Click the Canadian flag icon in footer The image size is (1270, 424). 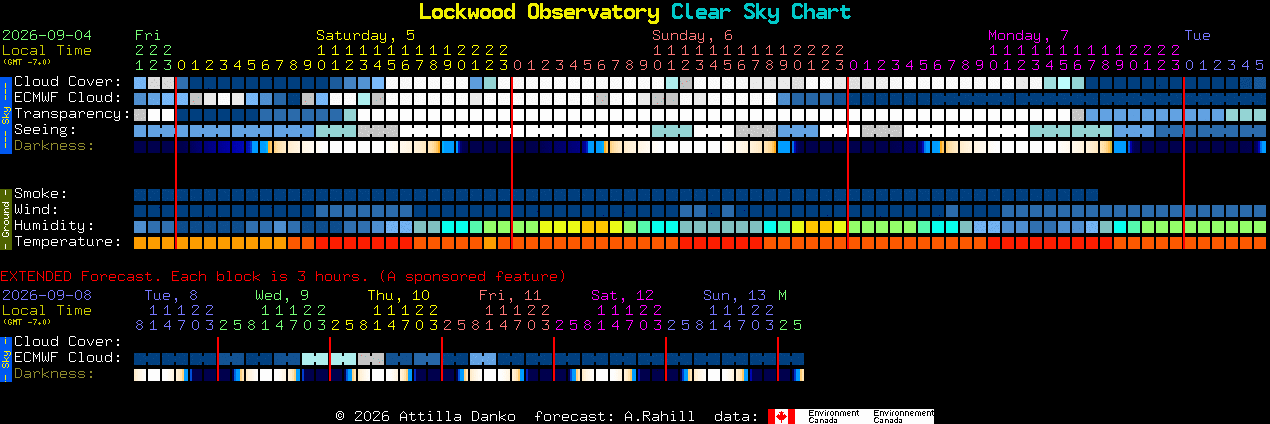(x=781, y=416)
